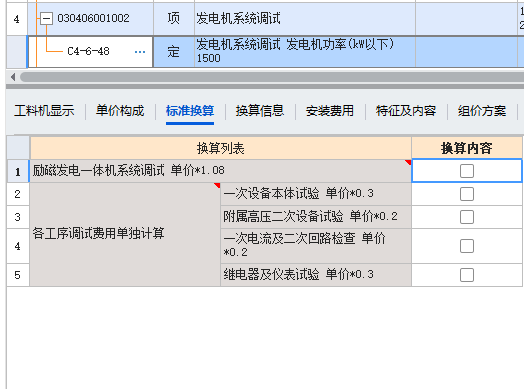This screenshot has width=524, height=389.
Task: Enable 励磁发电一体机系统调试 单价*1.08 checkbox
Action: coord(467,171)
